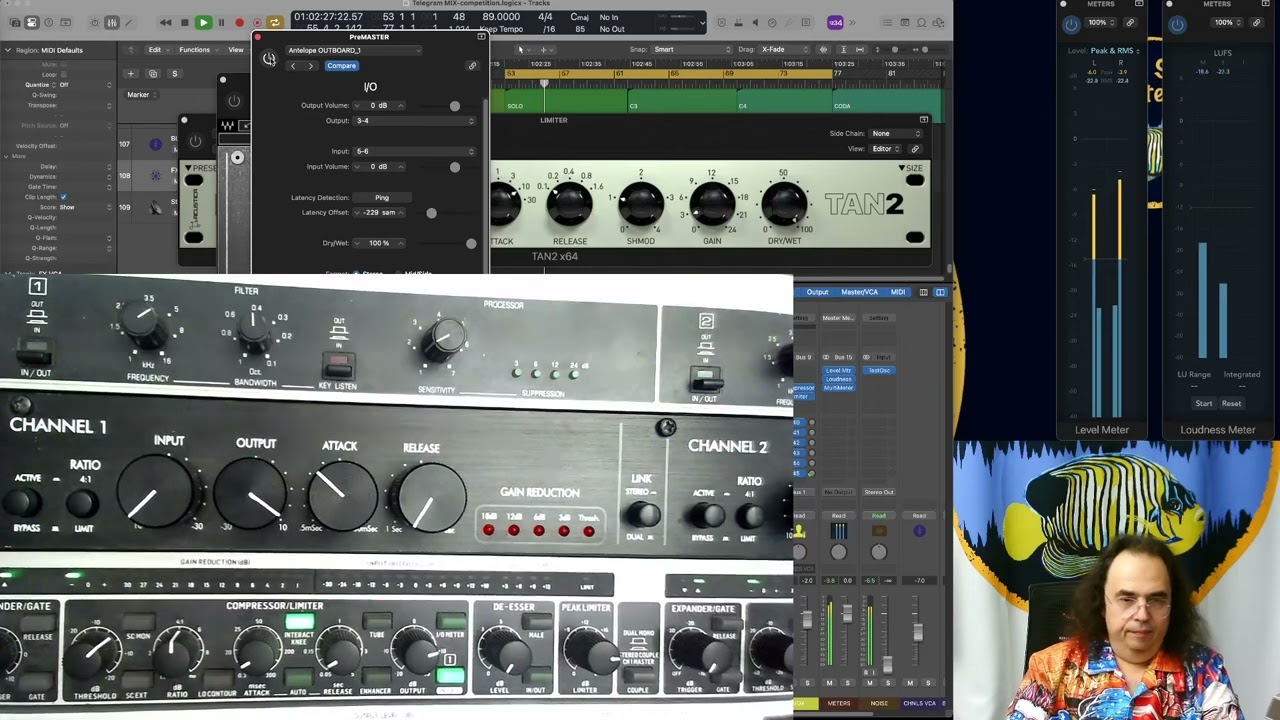
Task: Select the Output filter in Mixer
Action: [x=817, y=292]
